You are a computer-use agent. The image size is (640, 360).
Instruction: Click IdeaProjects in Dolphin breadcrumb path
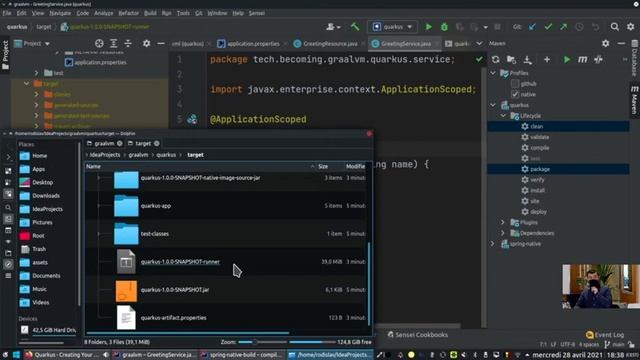105,155
